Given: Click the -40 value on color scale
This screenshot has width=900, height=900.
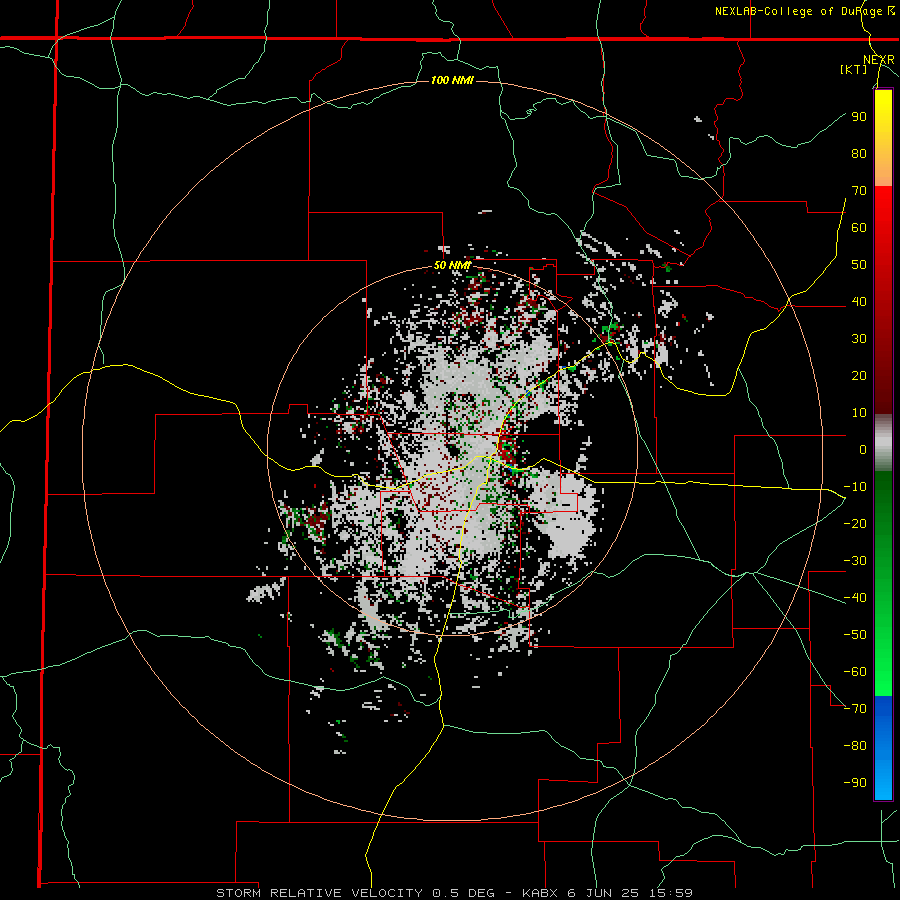Looking at the screenshot, I should [855, 598].
